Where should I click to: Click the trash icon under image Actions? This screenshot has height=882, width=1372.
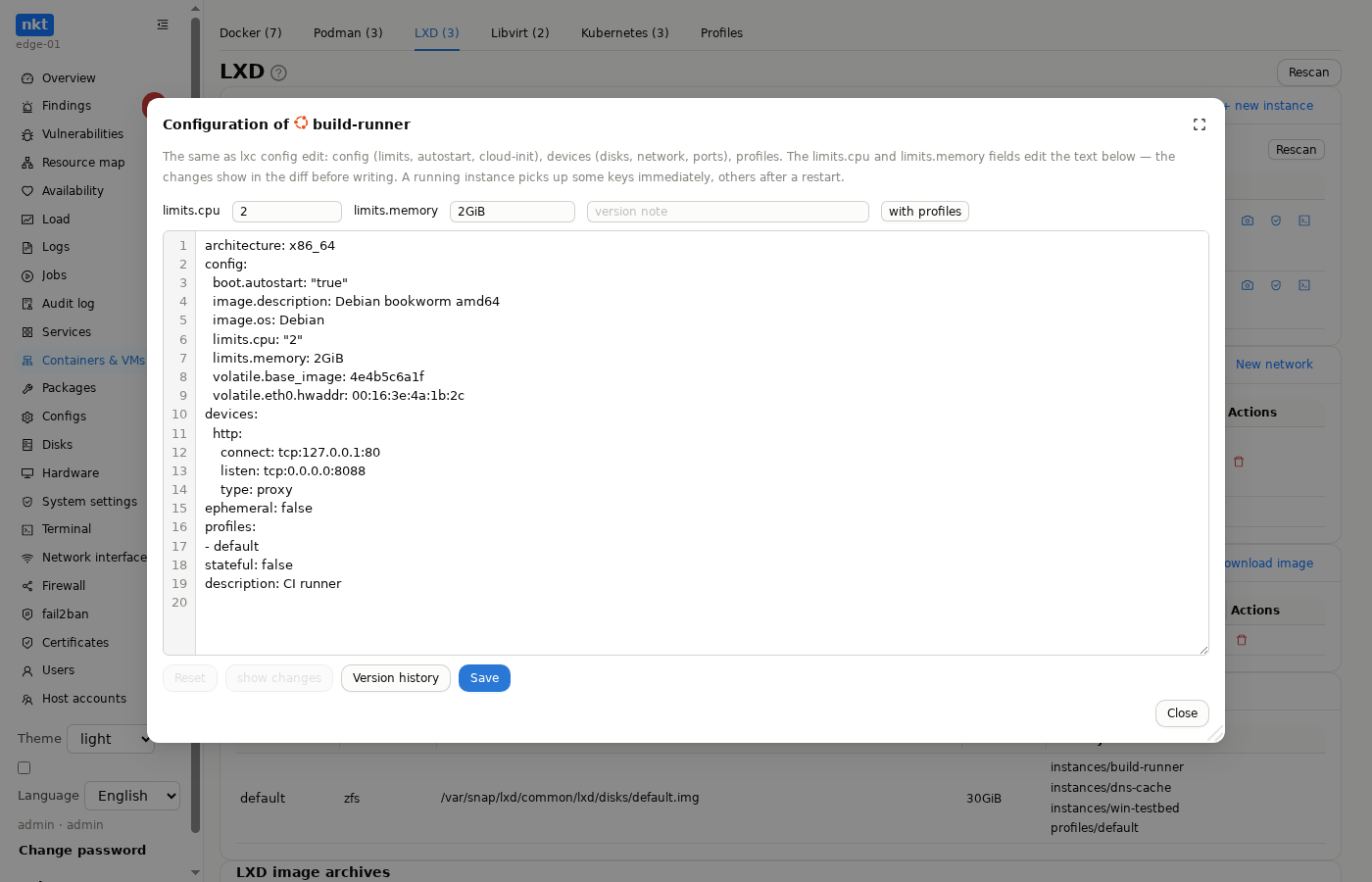pos(1242,640)
